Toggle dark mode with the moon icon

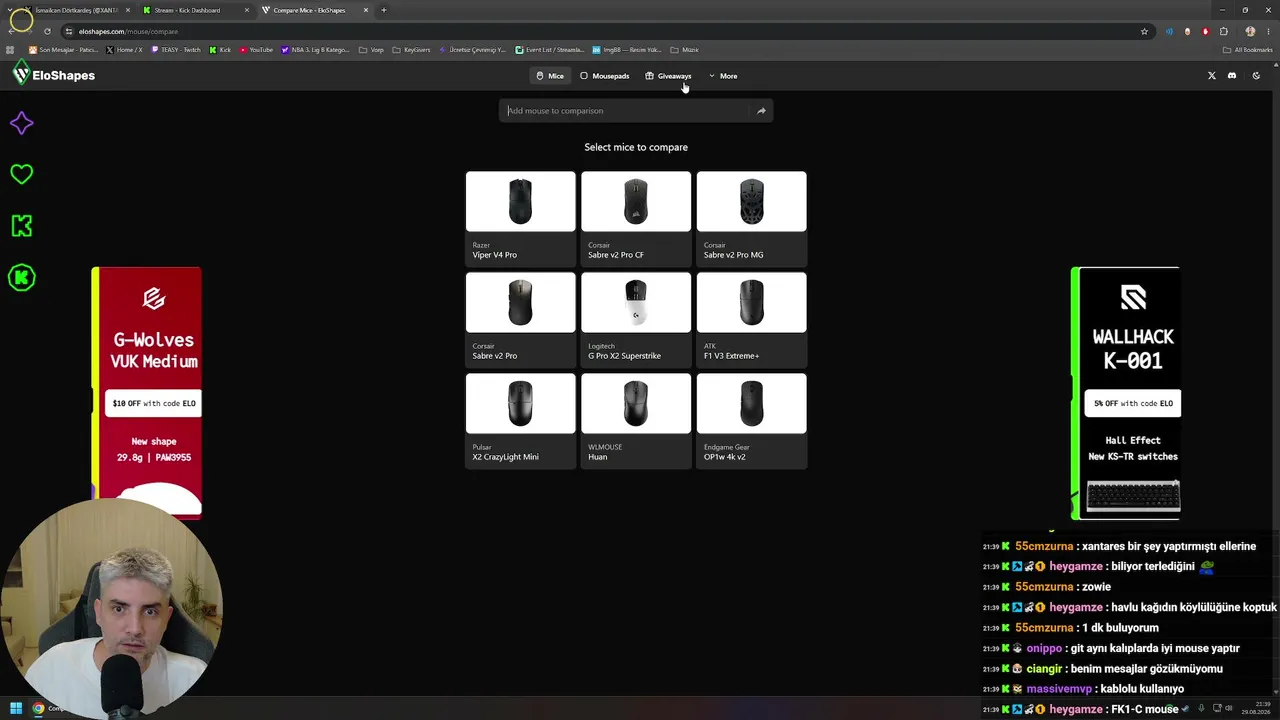[x=1256, y=76]
